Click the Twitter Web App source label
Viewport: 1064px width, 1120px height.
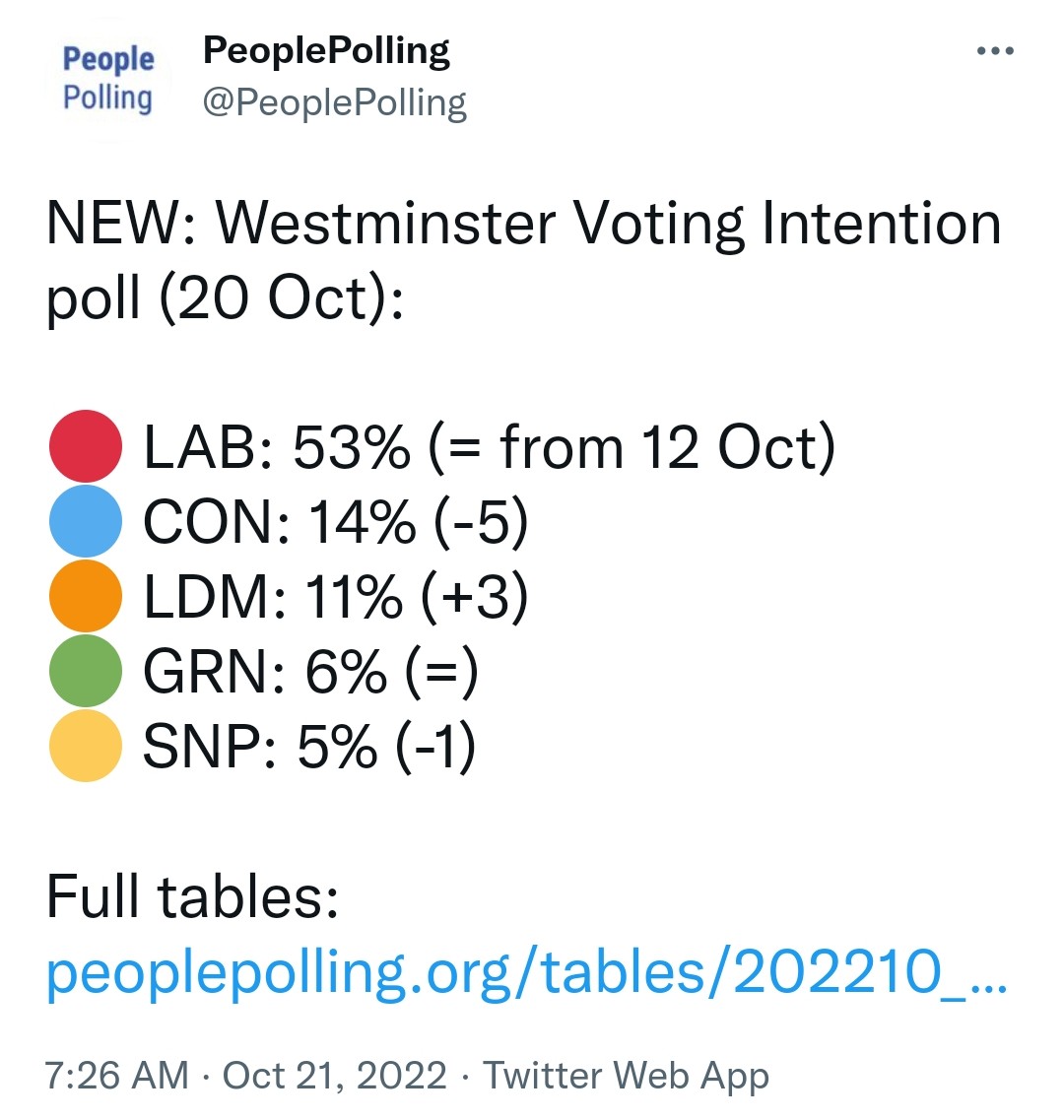[626, 1077]
